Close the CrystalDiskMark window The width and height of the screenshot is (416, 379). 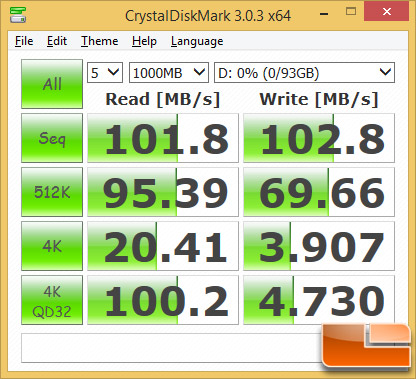point(386,12)
